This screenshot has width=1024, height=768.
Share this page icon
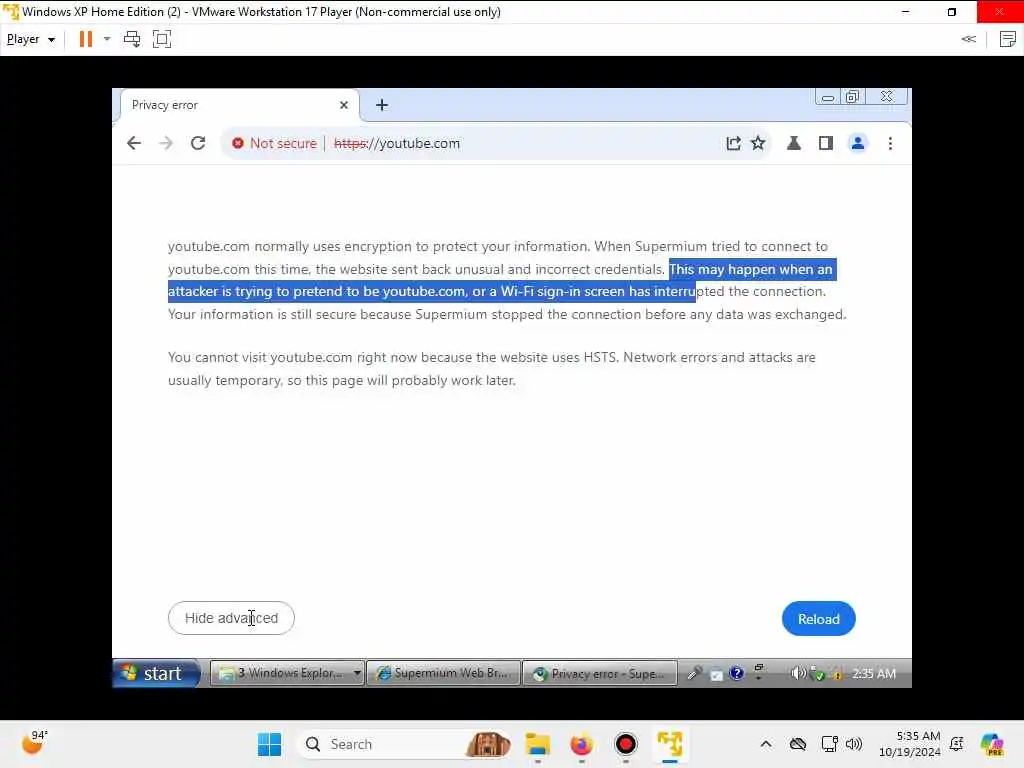coord(733,143)
